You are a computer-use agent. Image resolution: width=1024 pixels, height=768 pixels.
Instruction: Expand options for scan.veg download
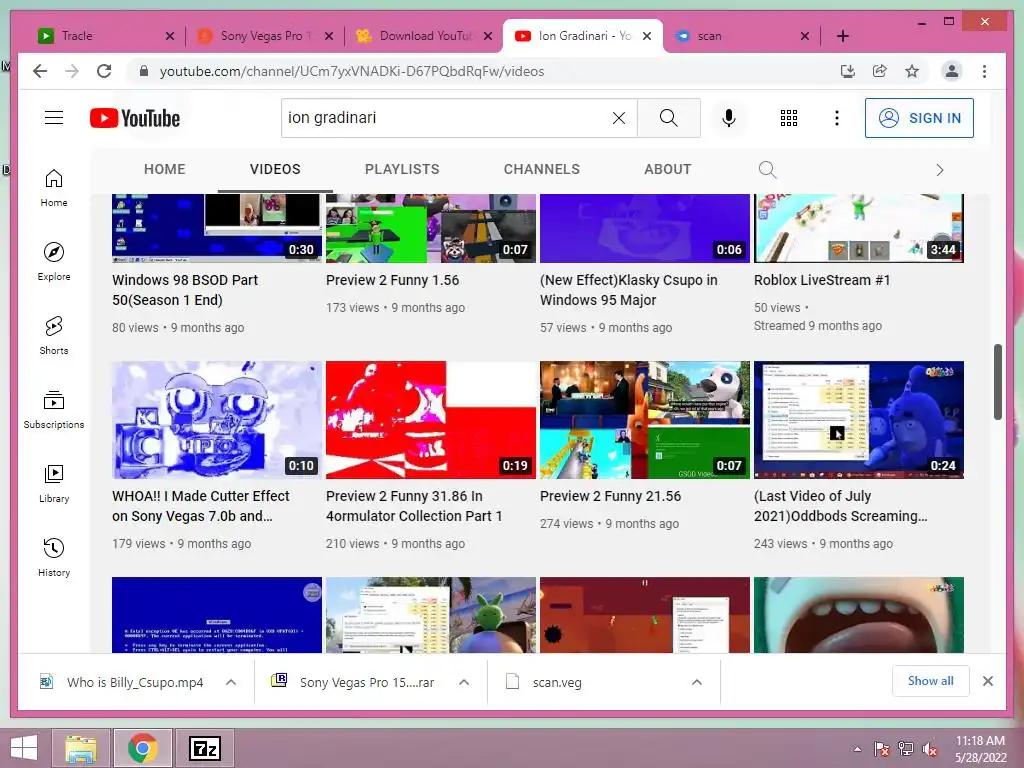[x=697, y=682]
